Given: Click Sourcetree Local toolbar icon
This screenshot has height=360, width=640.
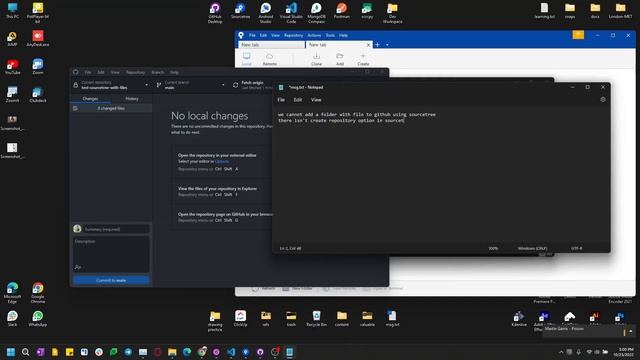Looking at the screenshot, I should click(247, 59).
